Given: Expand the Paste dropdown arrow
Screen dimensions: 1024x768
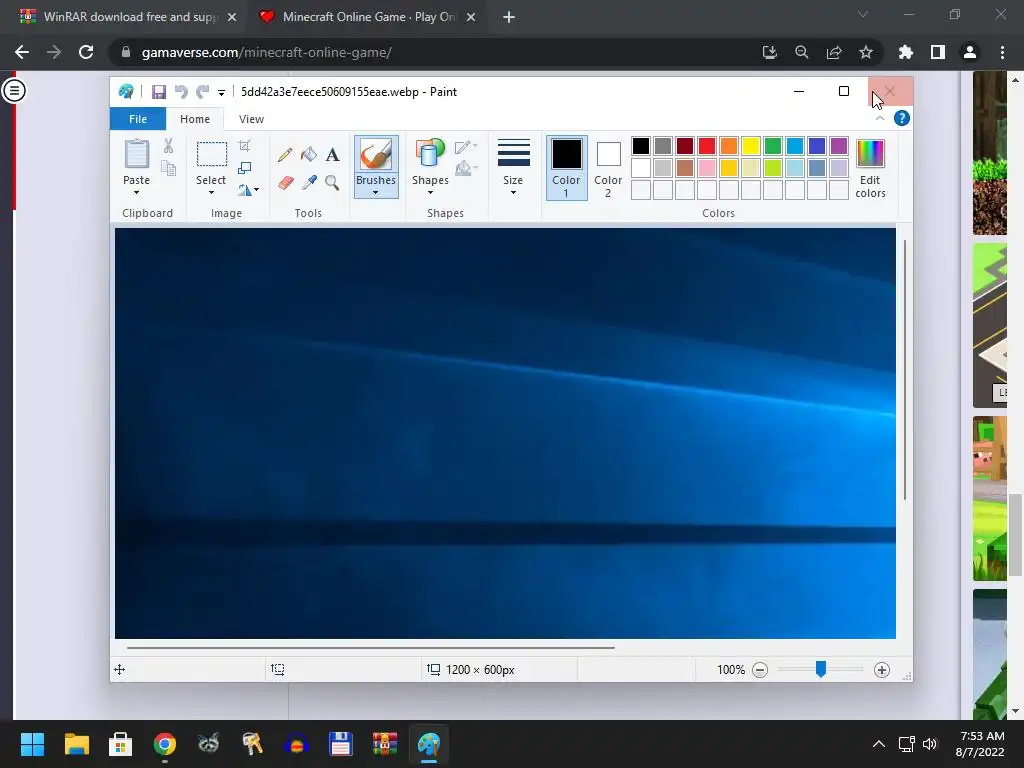Looking at the screenshot, I should 136,193.
